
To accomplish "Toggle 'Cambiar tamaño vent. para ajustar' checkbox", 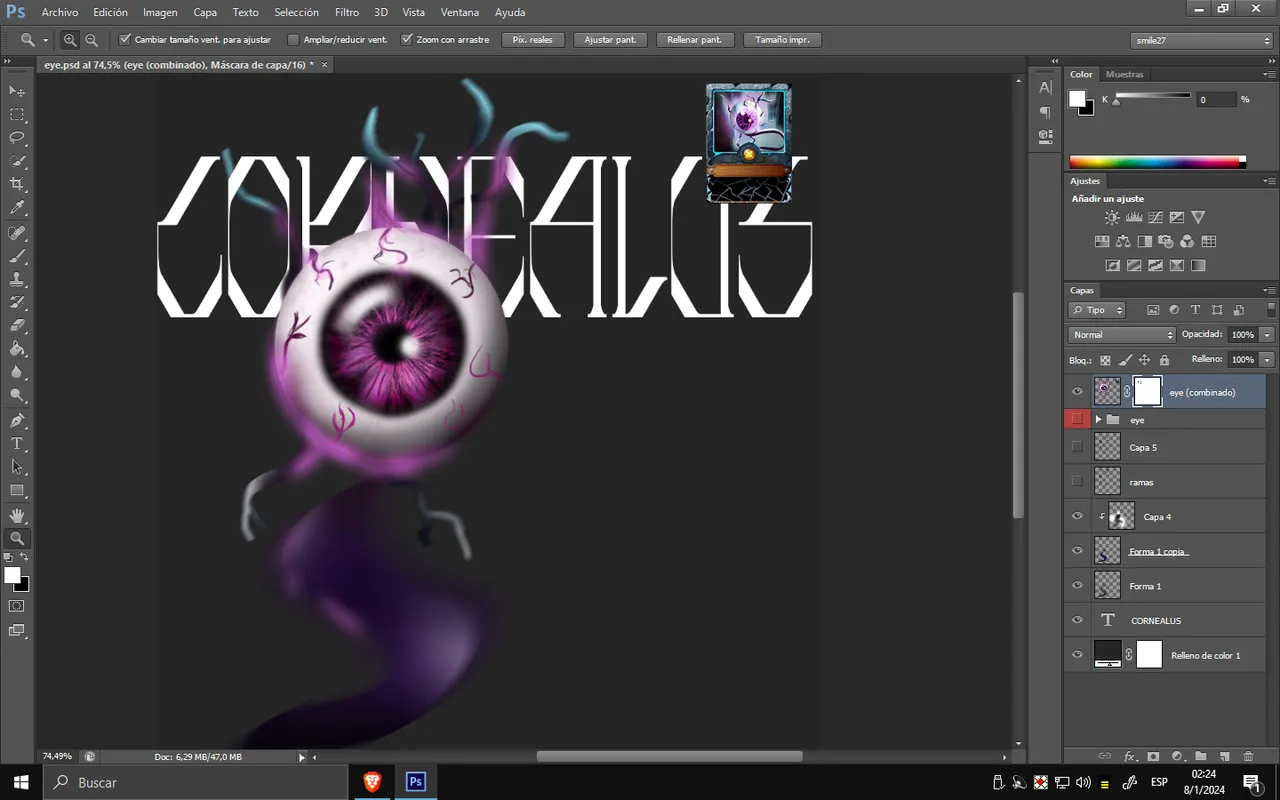I will 125,40.
